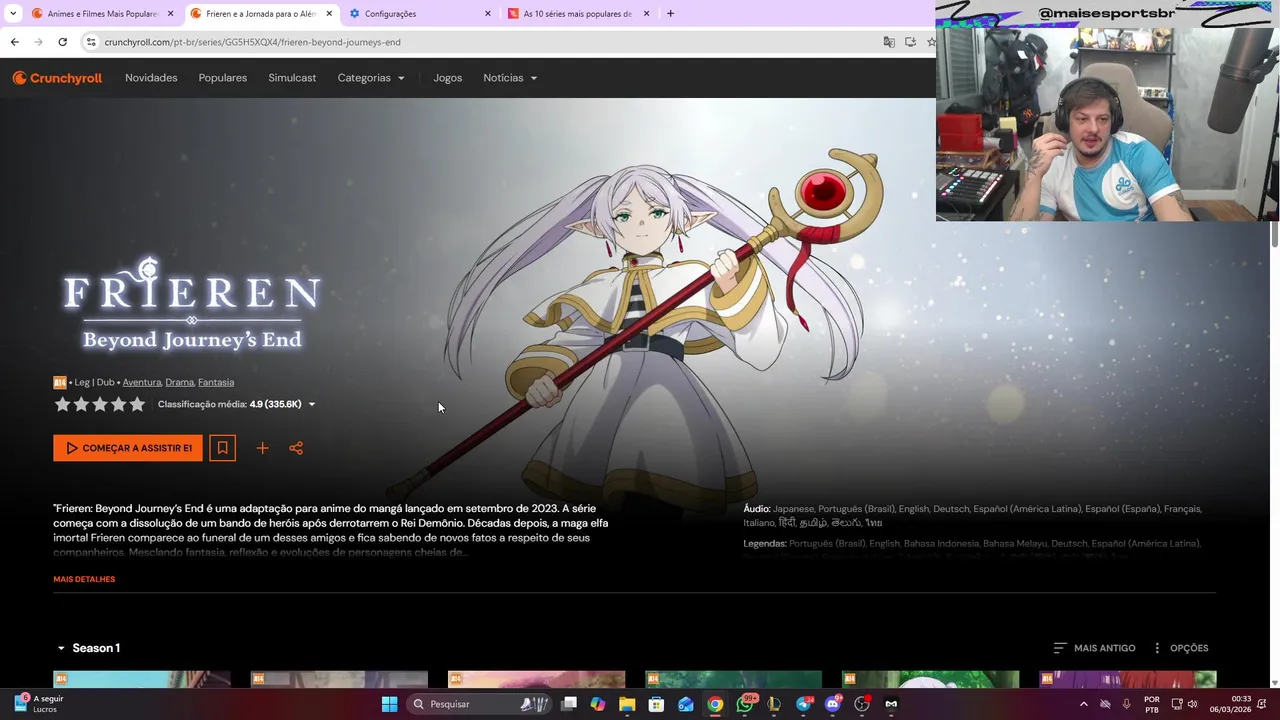Open the date and time clock
The height and width of the screenshot is (720, 1280).
point(1229,704)
